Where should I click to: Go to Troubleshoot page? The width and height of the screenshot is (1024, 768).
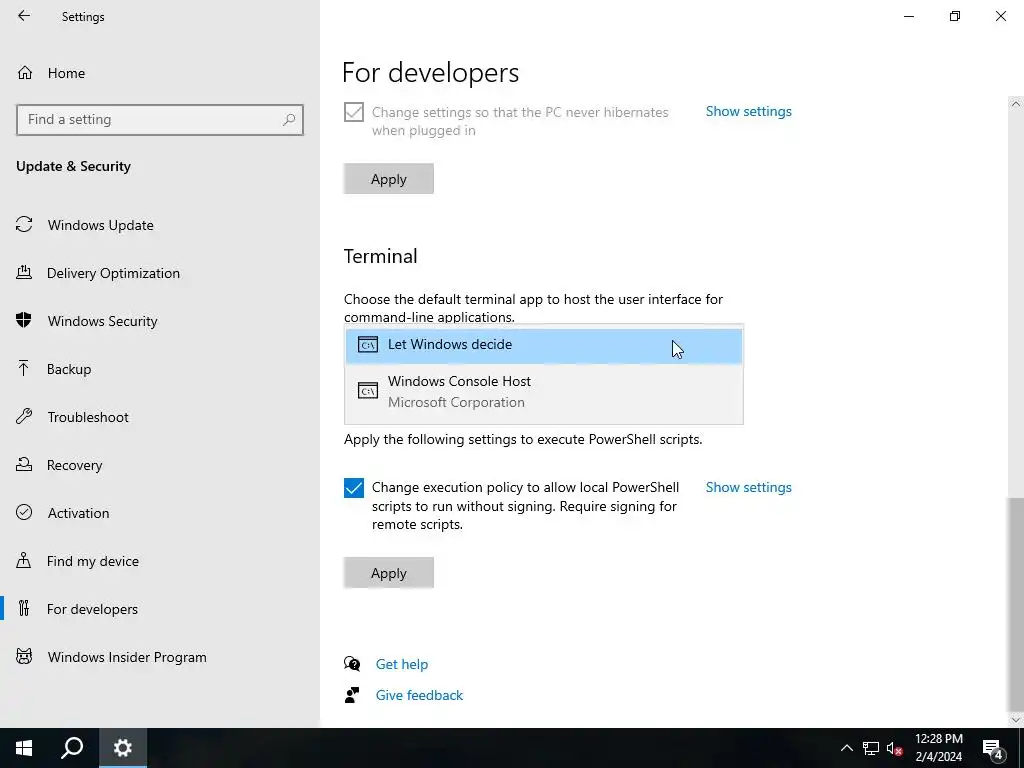pyautogui.click(x=88, y=417)
